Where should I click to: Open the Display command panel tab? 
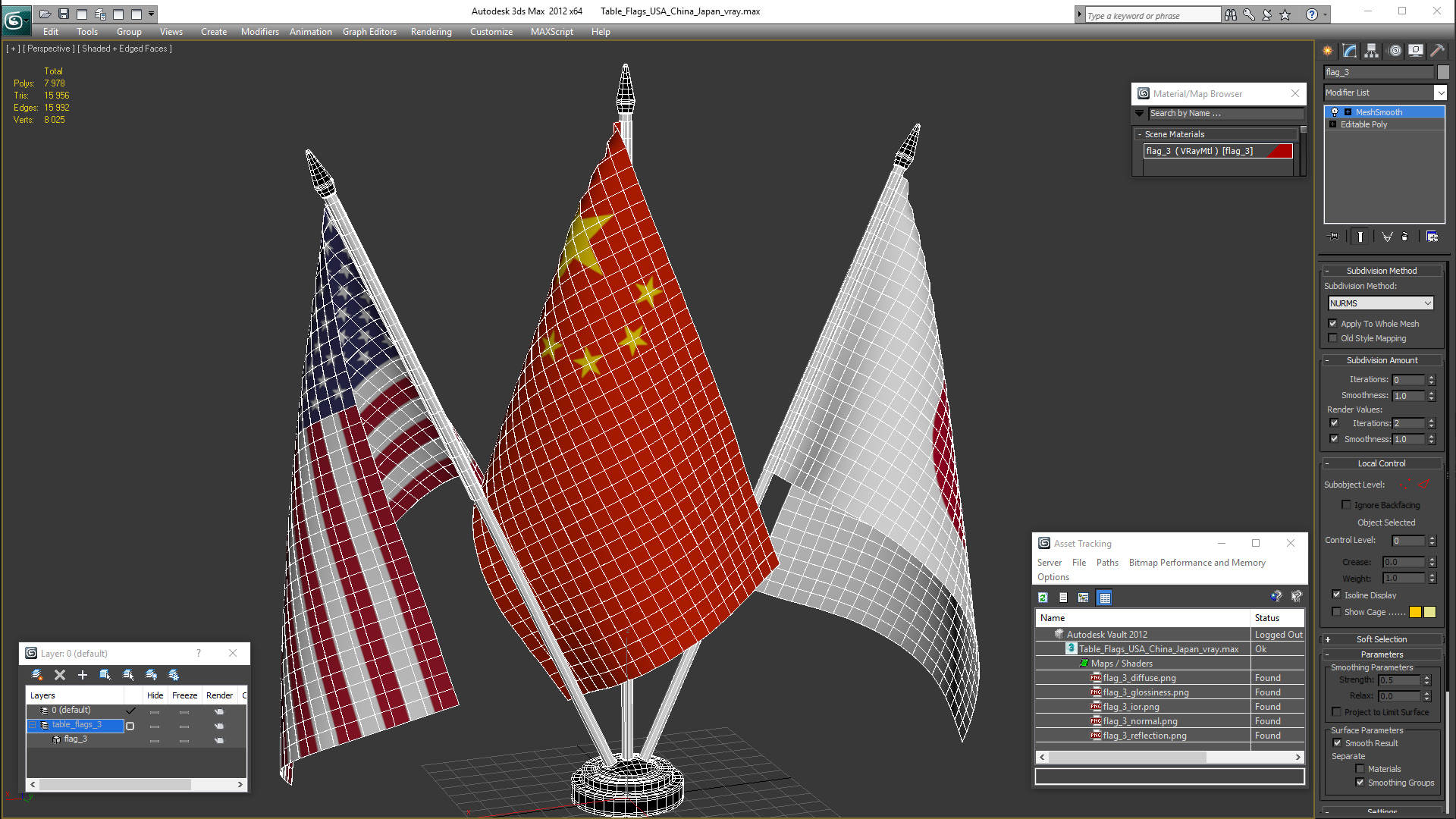(x=1416, y=51)
